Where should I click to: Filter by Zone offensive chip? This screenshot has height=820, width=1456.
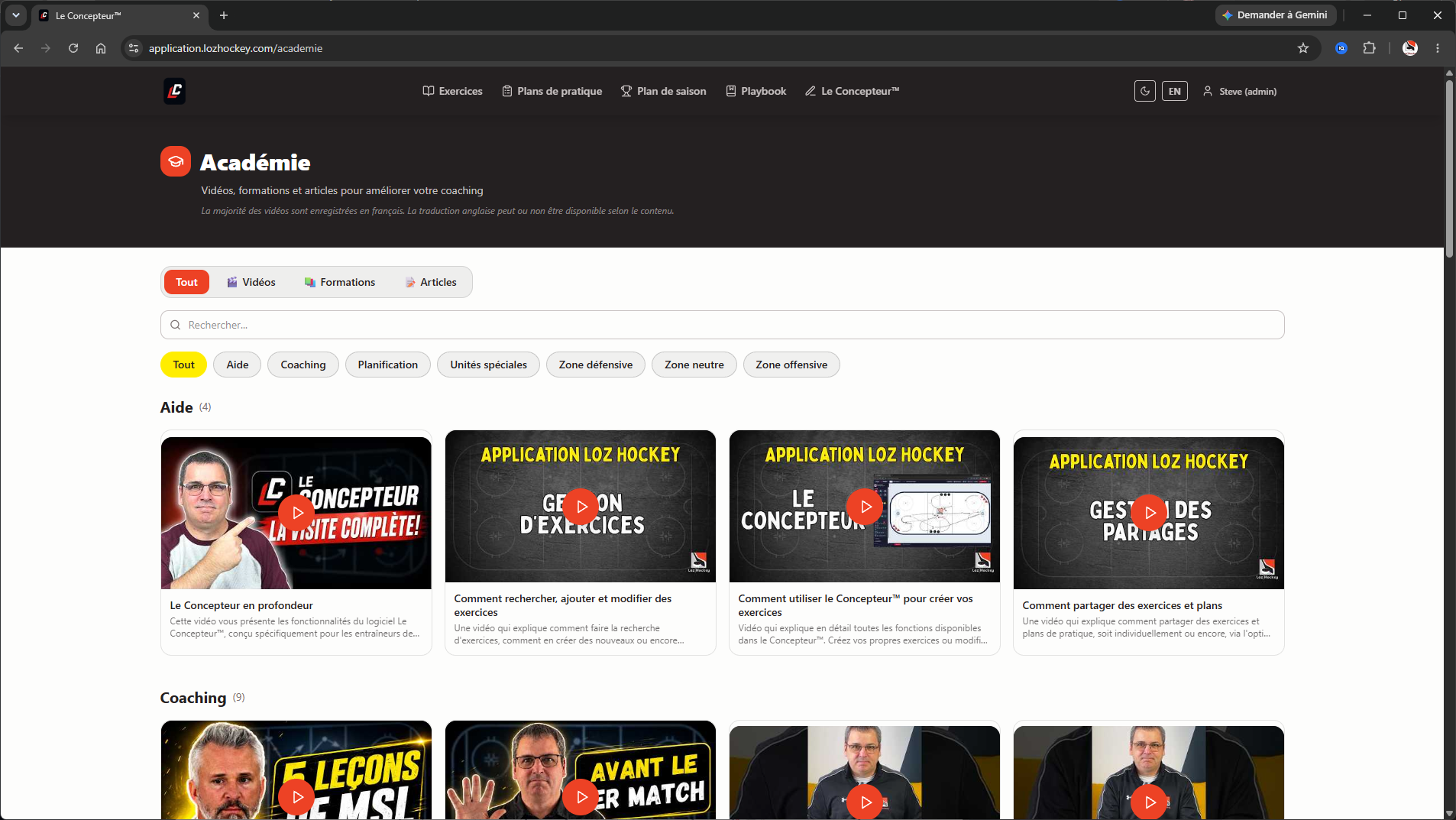[x=791, y=365]
